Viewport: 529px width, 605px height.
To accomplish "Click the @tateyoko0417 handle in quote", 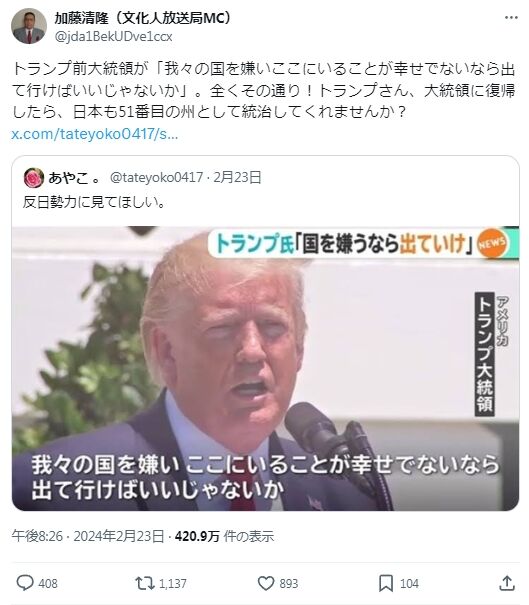I will click(156, 177).
